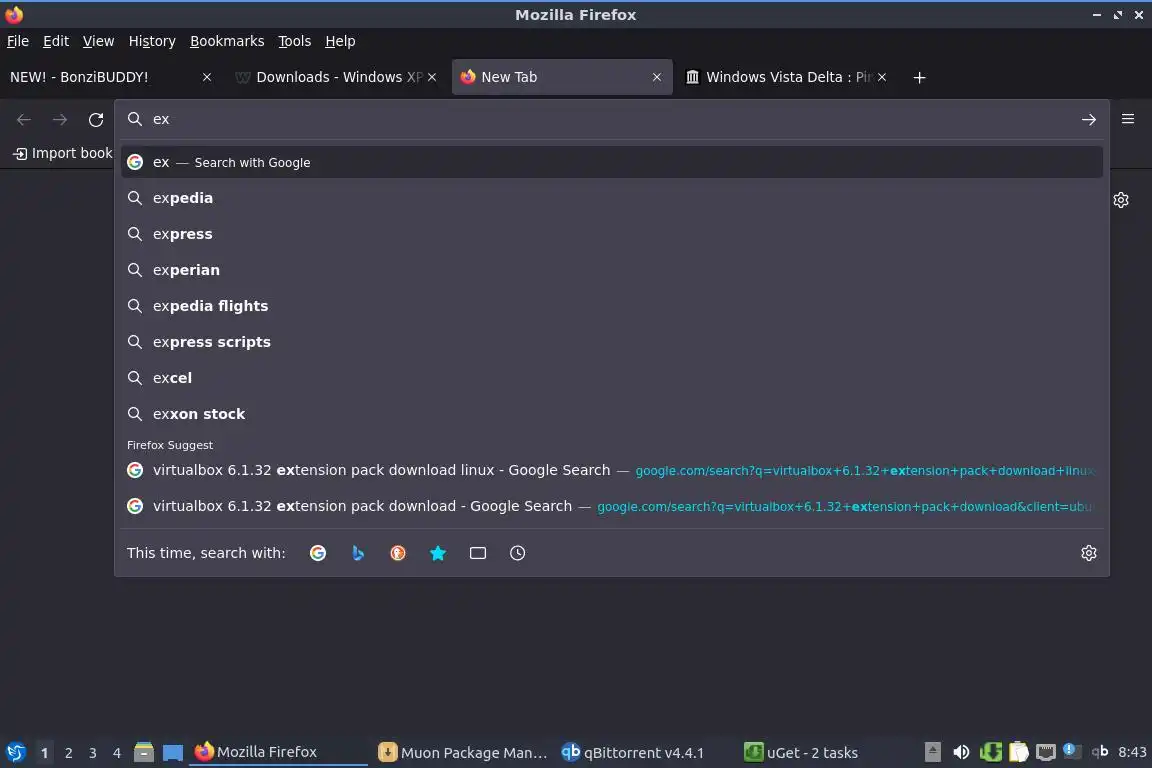The height and width of the screenshot is (768, 1152).
Task: Search in open Tabs using the tab icon
Action: (478, 553)
